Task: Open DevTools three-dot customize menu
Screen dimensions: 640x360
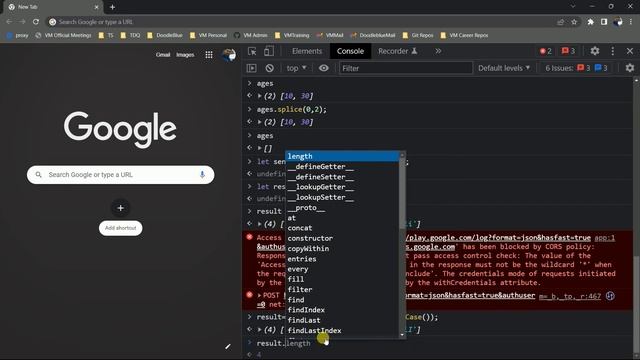Action: 613,51
